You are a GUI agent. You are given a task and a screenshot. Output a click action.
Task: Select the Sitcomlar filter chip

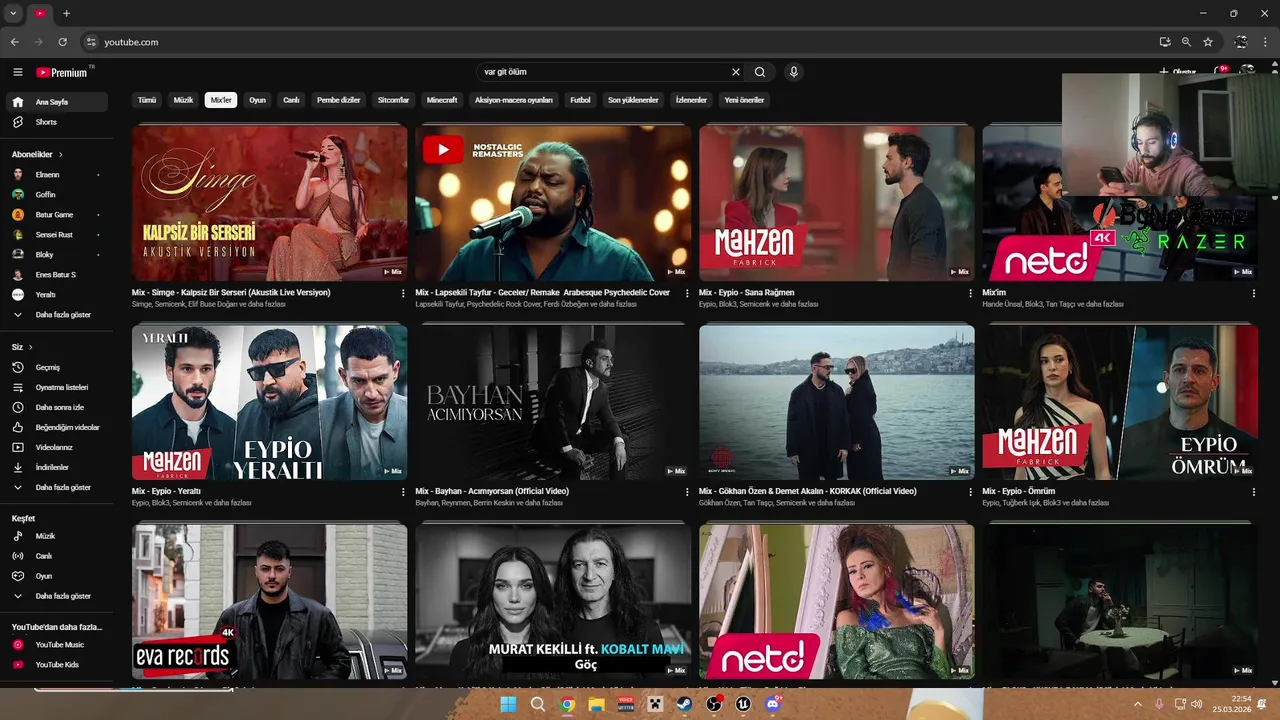coord(393,100)
